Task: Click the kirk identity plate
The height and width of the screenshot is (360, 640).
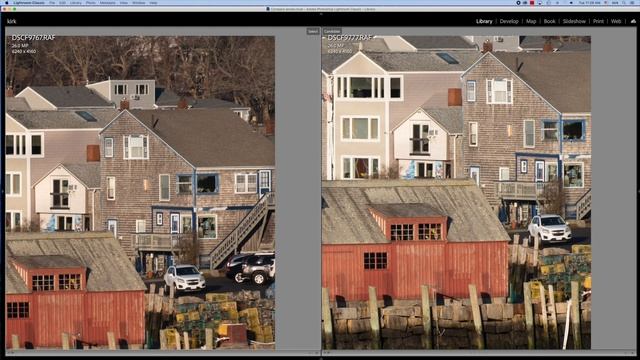Action: [x=11, y=21]
